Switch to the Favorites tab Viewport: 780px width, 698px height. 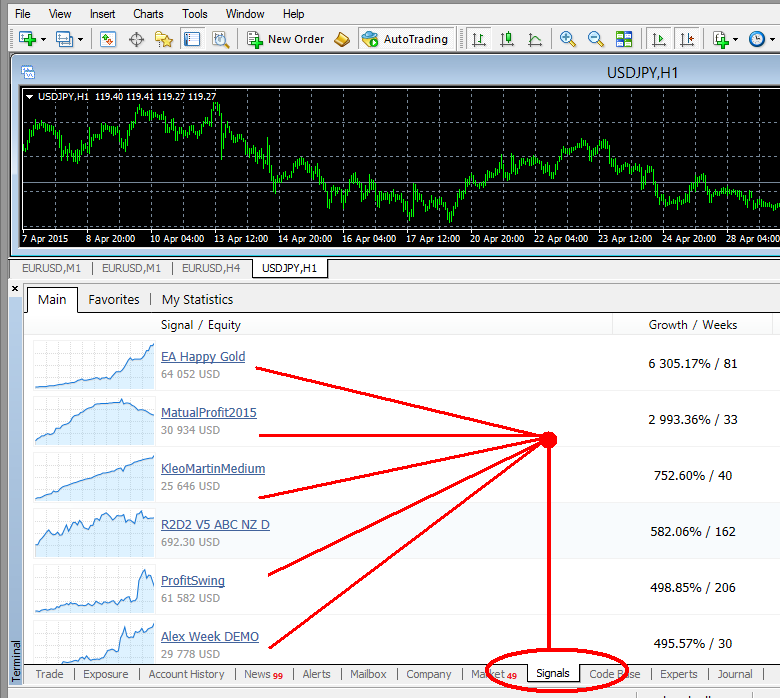113,299
